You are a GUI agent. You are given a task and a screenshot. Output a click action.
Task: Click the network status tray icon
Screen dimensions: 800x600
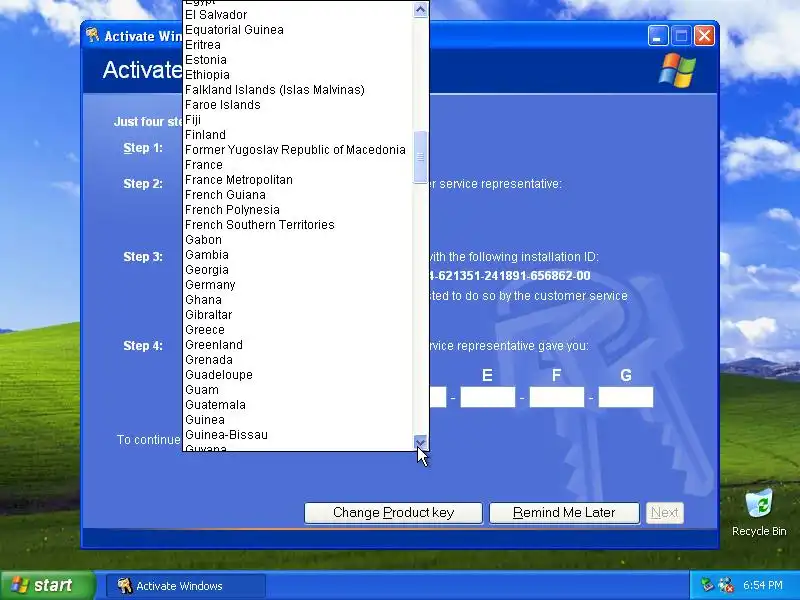pos(707,585)
